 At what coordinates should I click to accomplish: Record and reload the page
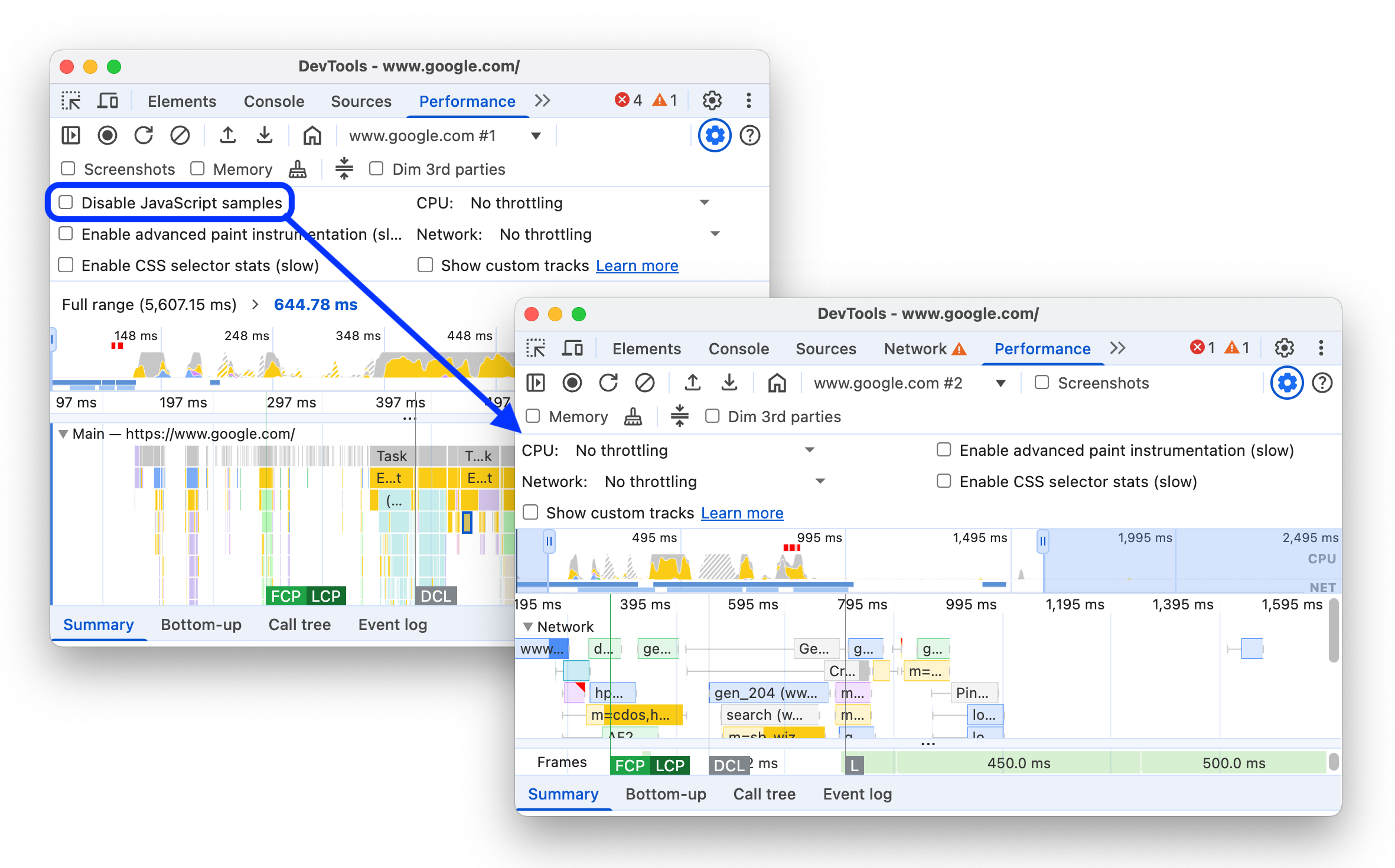(x=609, y=383)
